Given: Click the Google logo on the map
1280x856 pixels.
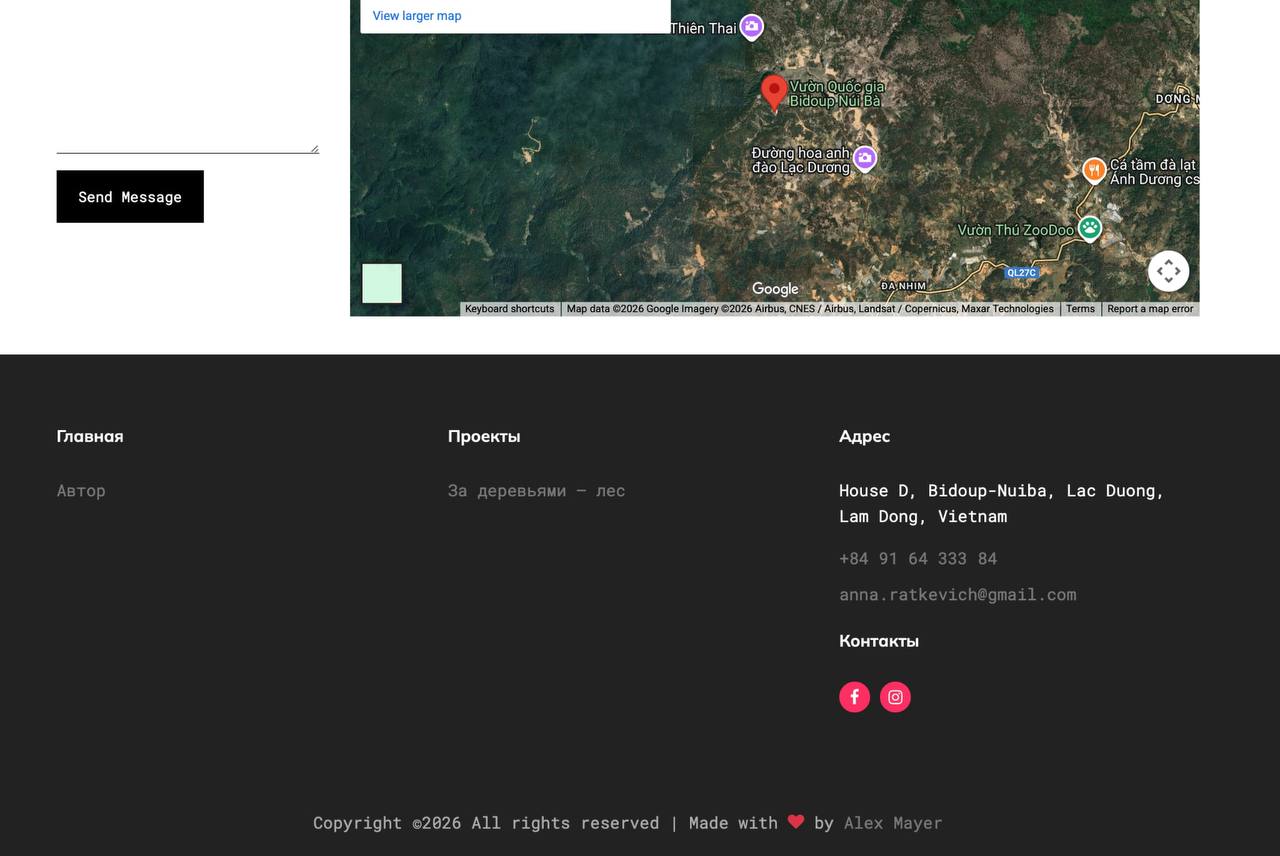Looking at the screenshot, I should [775, 289].
